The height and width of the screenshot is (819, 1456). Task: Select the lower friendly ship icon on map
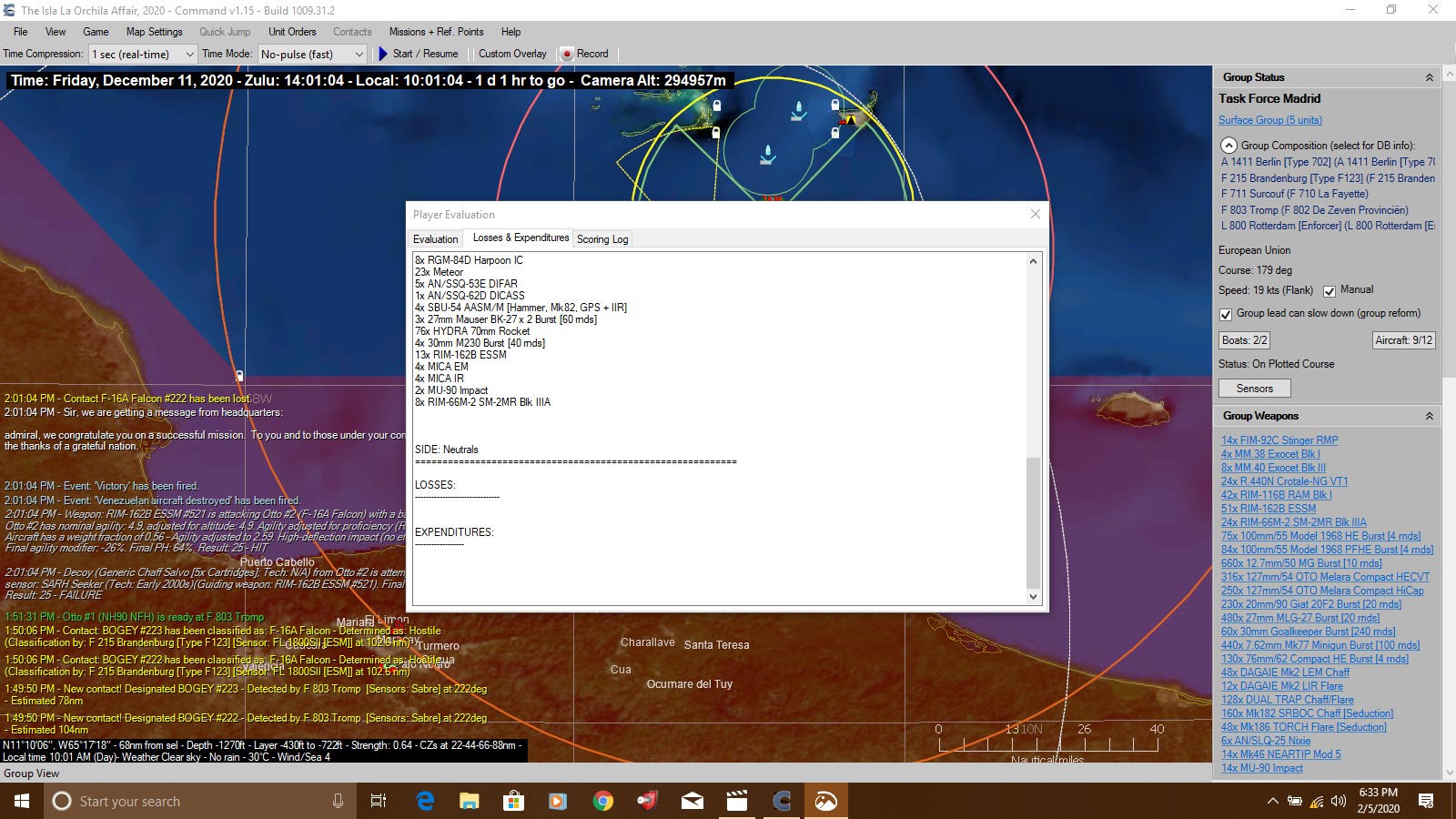pos(768,154)
